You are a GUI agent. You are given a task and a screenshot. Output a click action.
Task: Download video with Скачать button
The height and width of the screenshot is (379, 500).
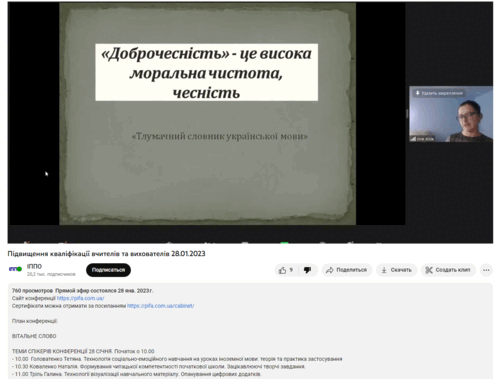397,270
